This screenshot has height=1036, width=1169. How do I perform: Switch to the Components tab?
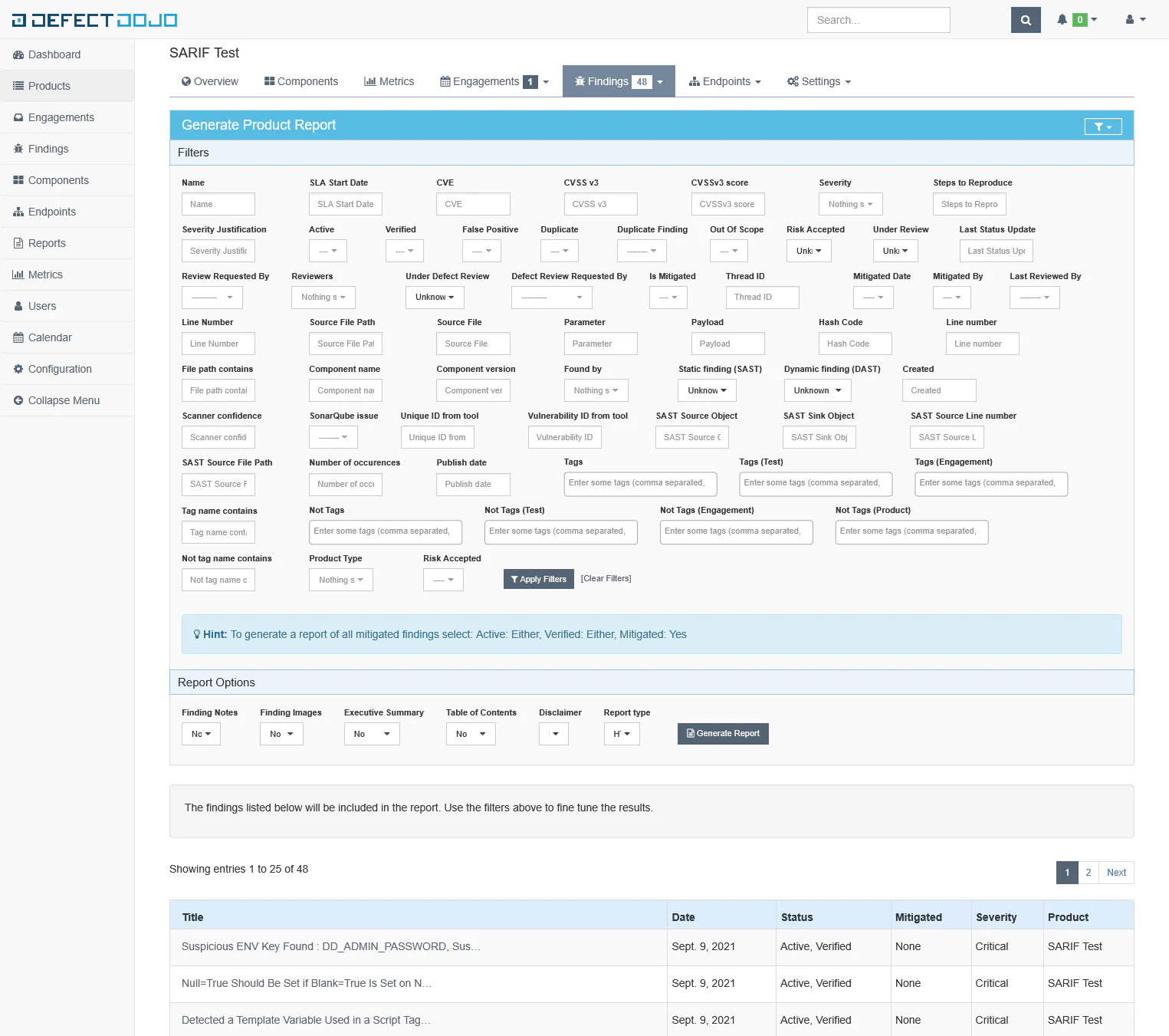click(x=300, y=81)
